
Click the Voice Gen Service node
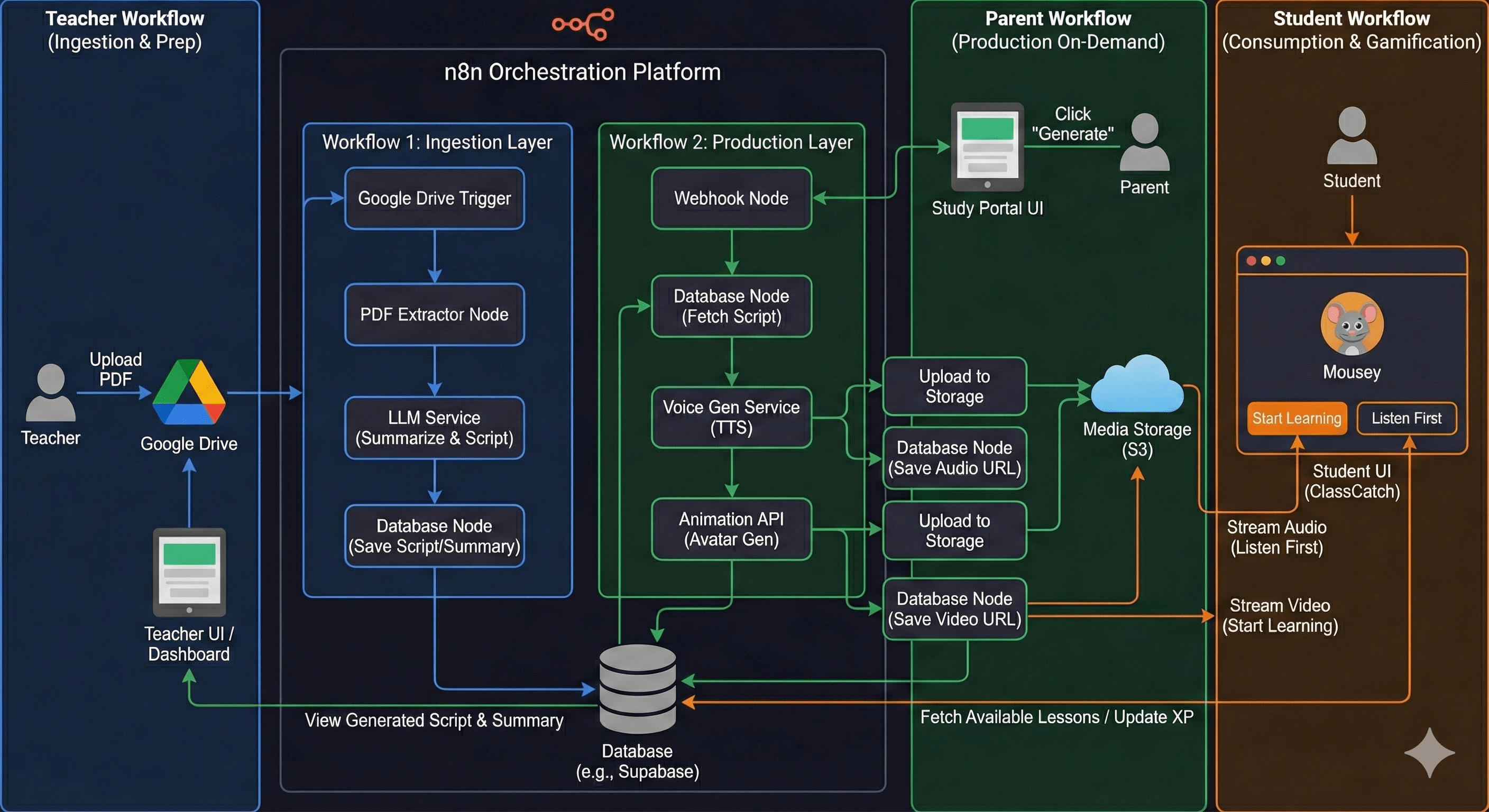731,417
